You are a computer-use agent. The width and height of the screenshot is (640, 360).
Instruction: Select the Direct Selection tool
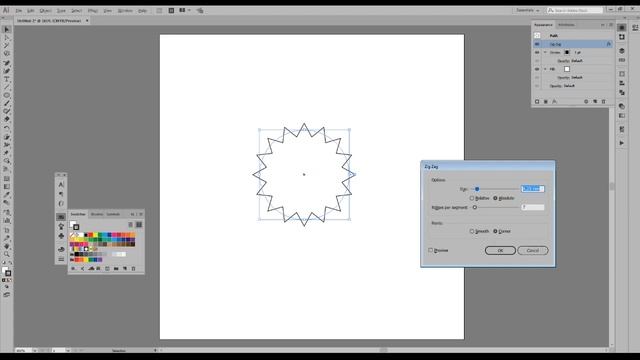click(7, 38)
